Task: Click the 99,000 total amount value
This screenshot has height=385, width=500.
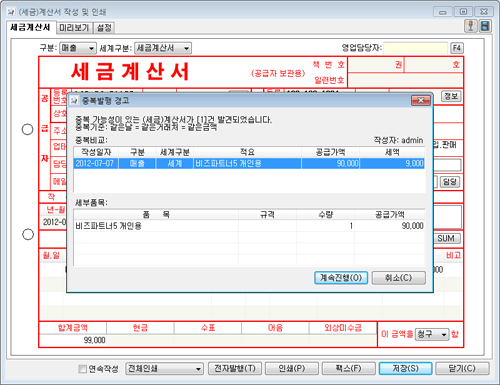Action: (x=94, y=340)
